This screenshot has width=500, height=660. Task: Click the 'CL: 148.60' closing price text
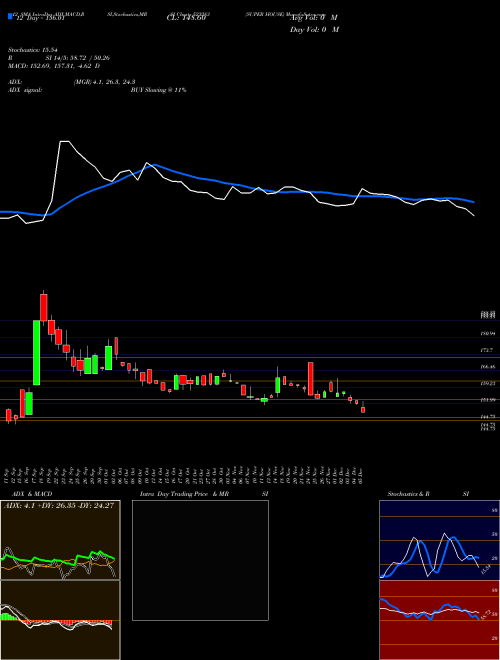(186, 18)
